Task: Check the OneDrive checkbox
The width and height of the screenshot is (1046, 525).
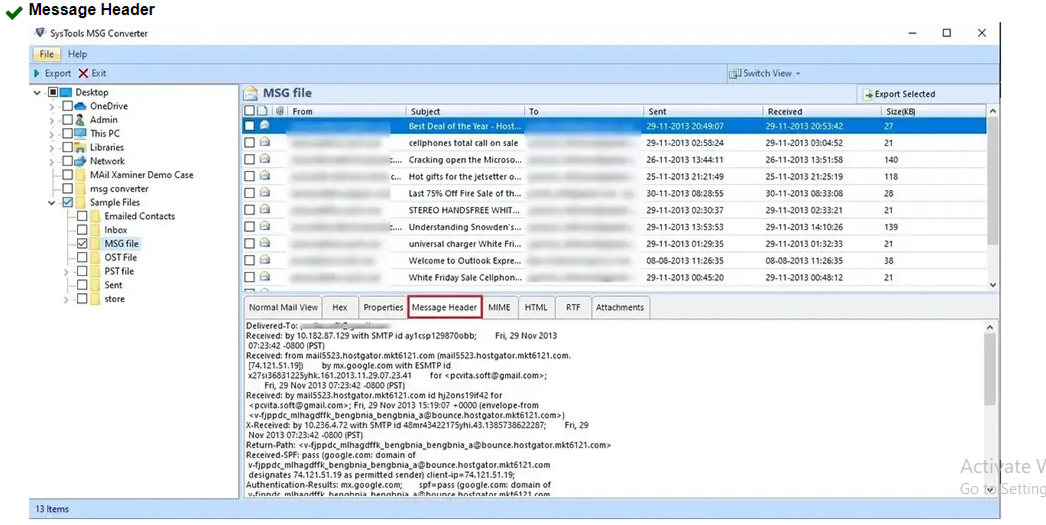Action: coord(67,106)
